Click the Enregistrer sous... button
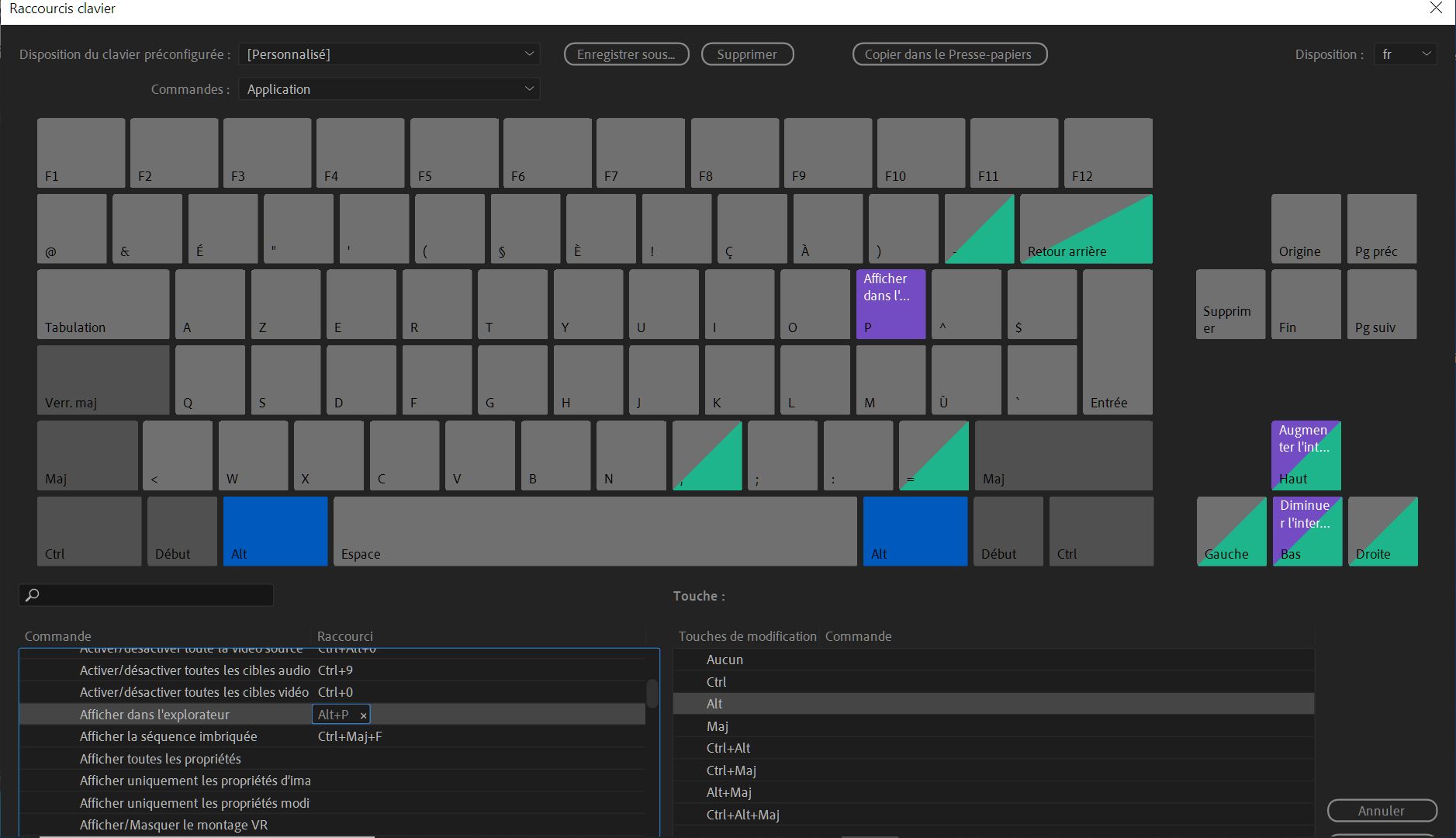Image resolution: width=1456 pixels, height=838 pixels. (x=627, y=54)
